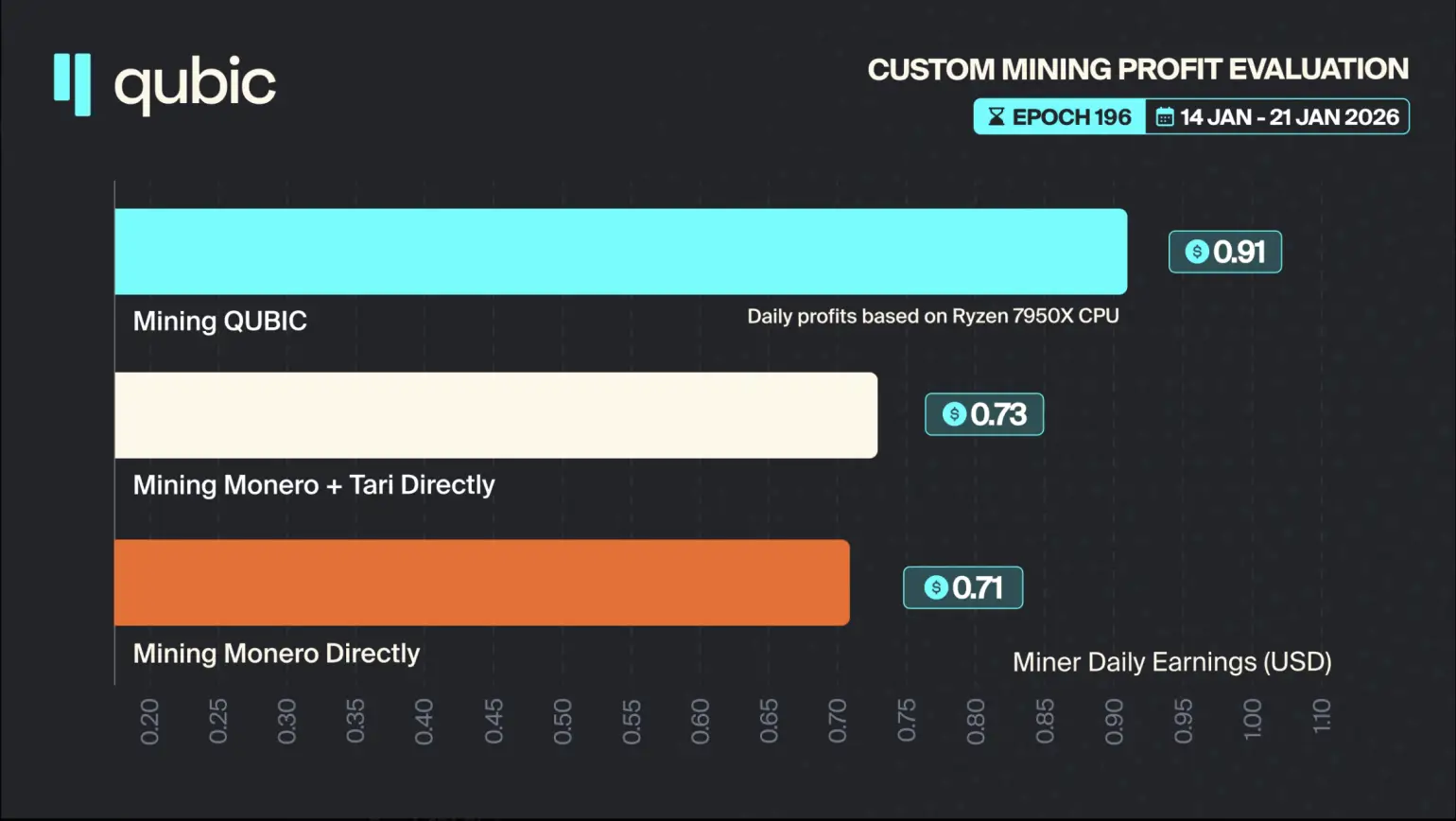Click the orange Mining Monero Directly bar

pyautogui.click(x=481, y=583)
